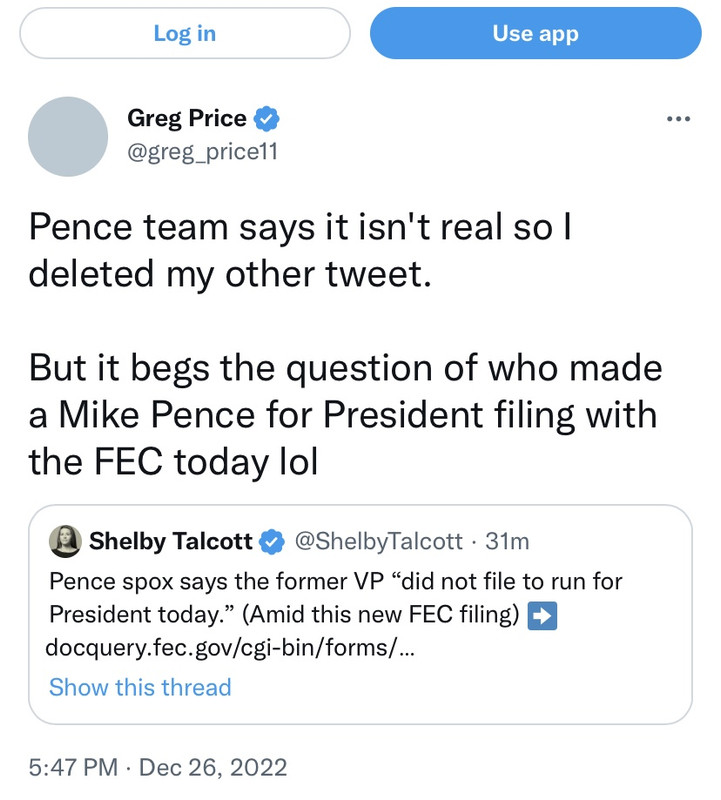This screenshot has height=800, width=721.
Task: Click Shelby Talcott's small profile photo
Action: [65, 541]
